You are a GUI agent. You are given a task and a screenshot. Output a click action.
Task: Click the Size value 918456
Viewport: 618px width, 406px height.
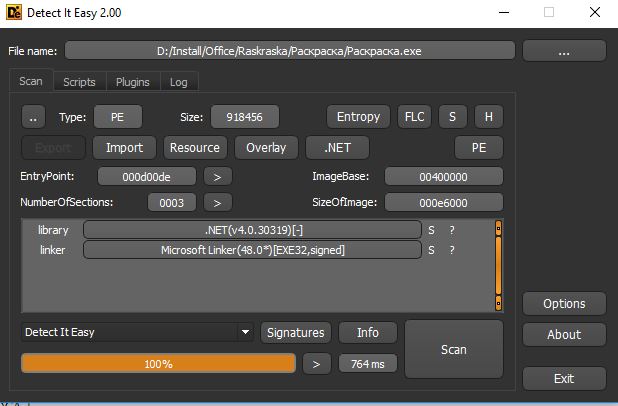(244, 117)
